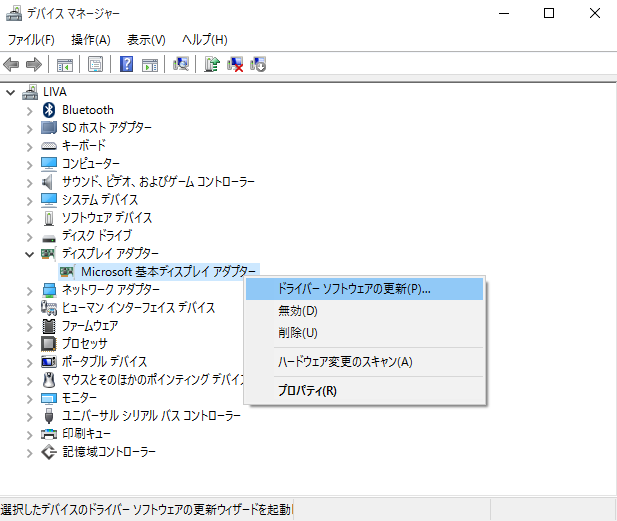
Task: Click the keyboard category icon
Action: coord(49,146)
